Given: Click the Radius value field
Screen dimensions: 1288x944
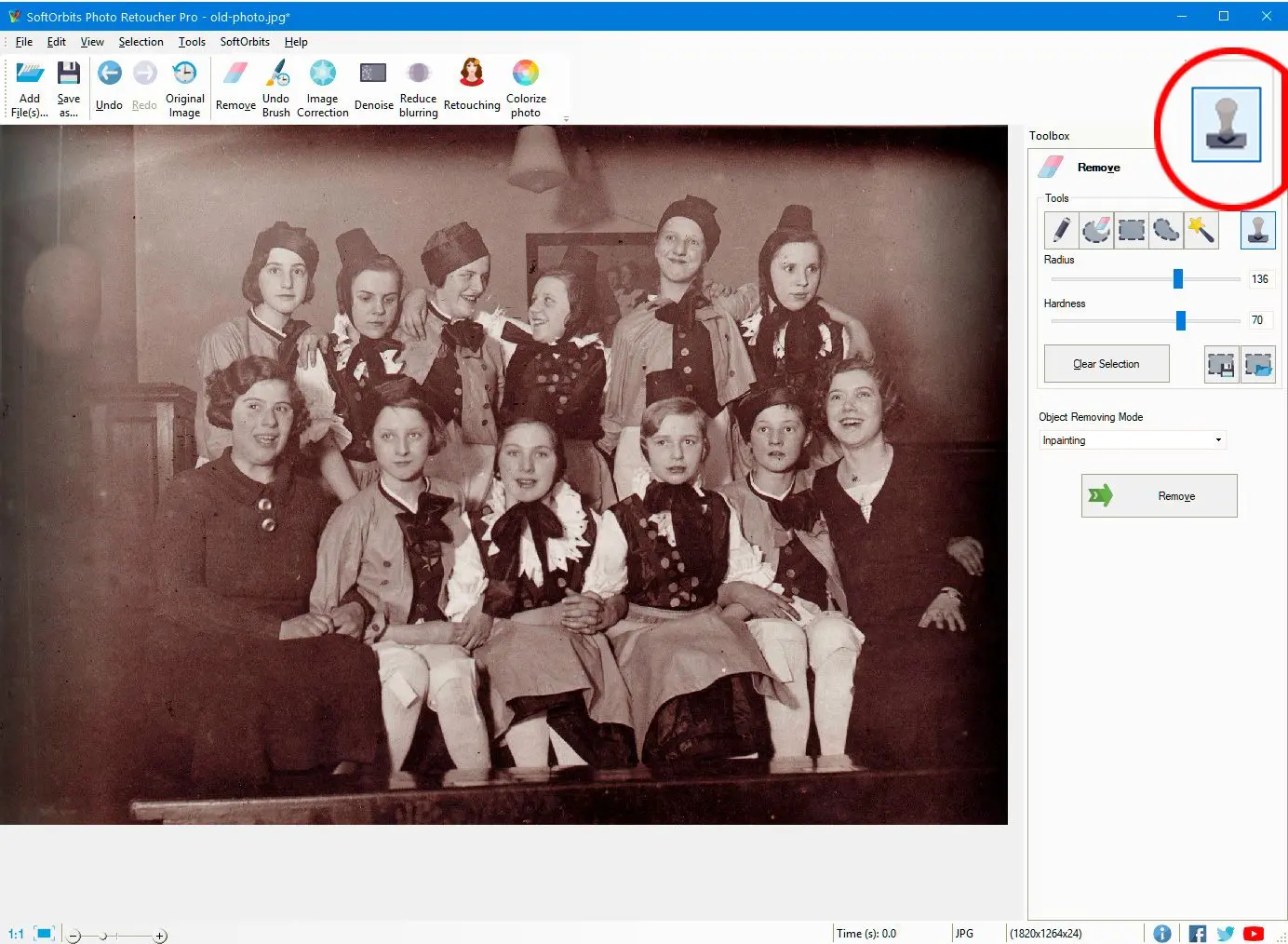Looking at the screenshot, I should (x=1260, y=279).
